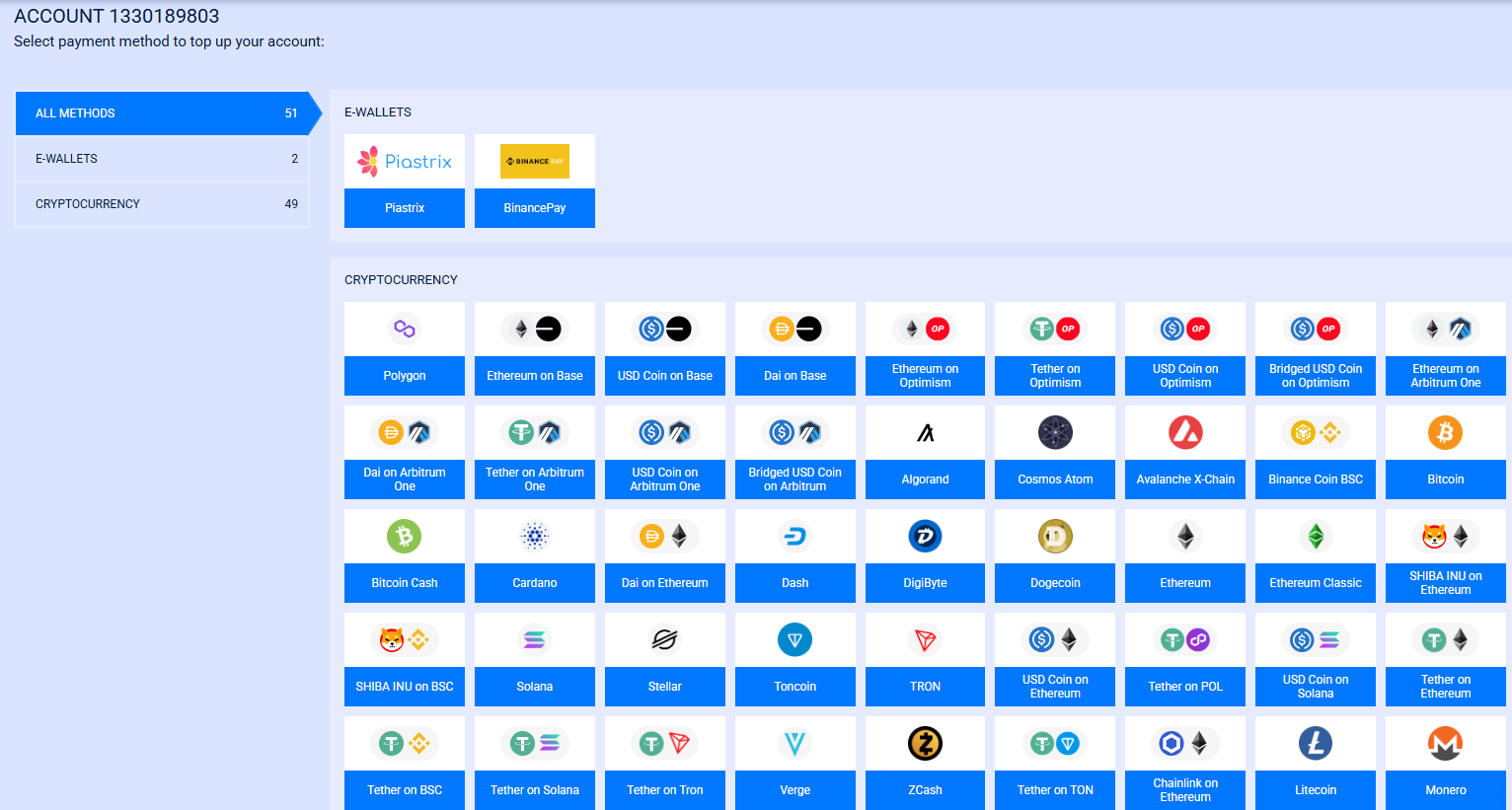Click the Tether on Solana button
The height and width of the screenshot is (810, 1512).
pyautogui.click(x=535, y=790)
